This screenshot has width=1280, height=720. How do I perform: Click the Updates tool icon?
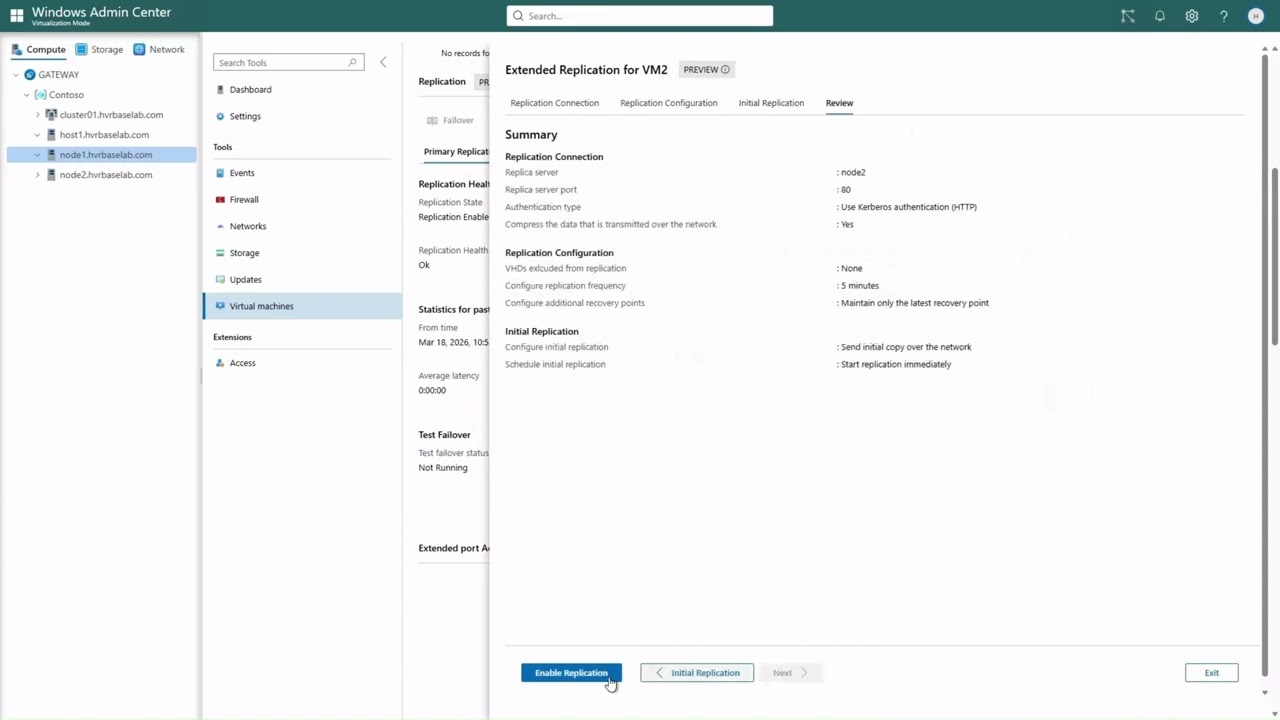click(x=221, y=279)
